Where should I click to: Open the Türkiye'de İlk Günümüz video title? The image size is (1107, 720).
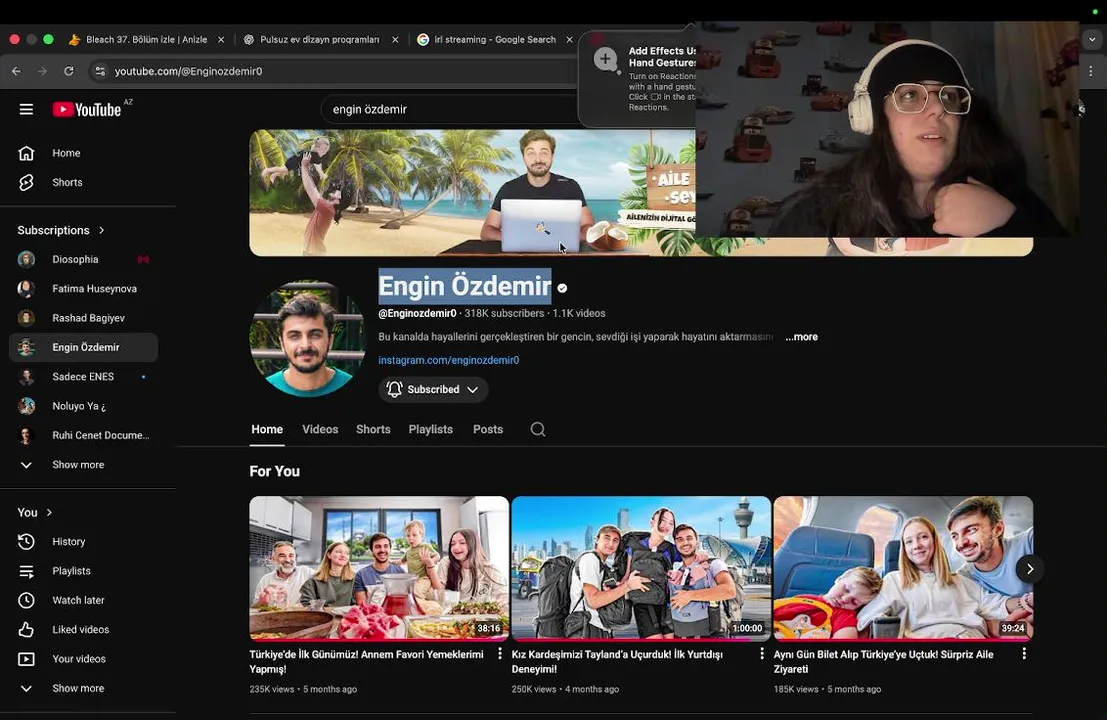tap(366, 661)
